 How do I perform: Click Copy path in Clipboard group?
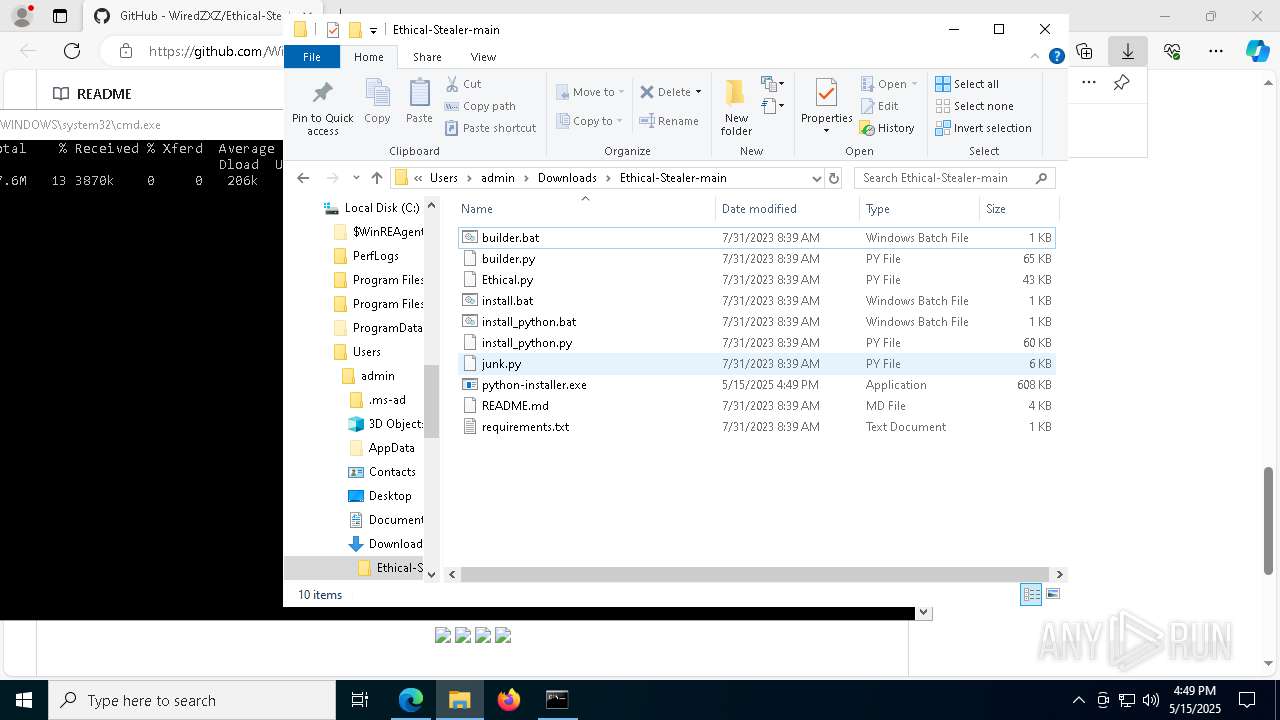[480, 106]
